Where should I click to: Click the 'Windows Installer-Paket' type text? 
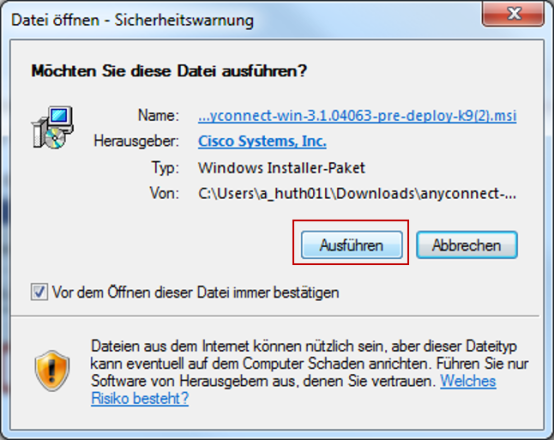click(281, 168)
